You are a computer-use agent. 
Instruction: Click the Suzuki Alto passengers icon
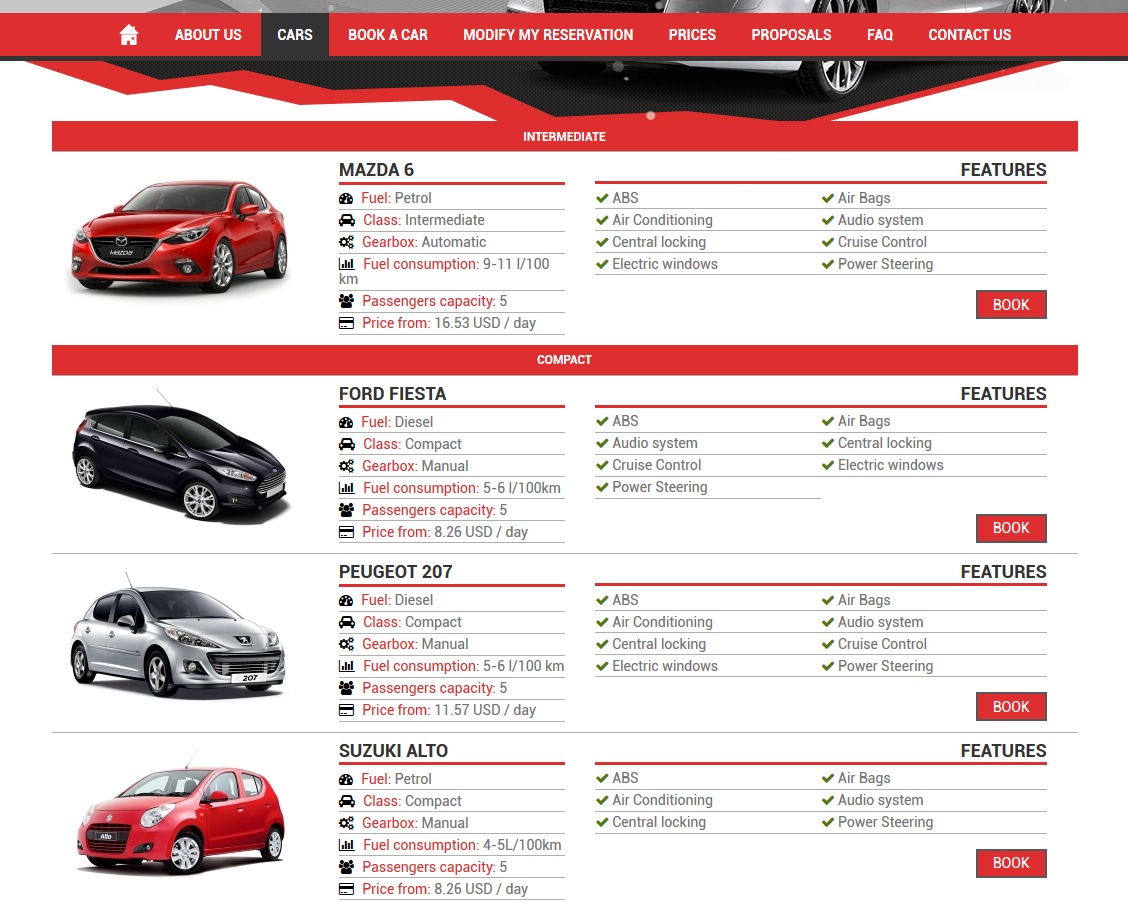point(346,867)
